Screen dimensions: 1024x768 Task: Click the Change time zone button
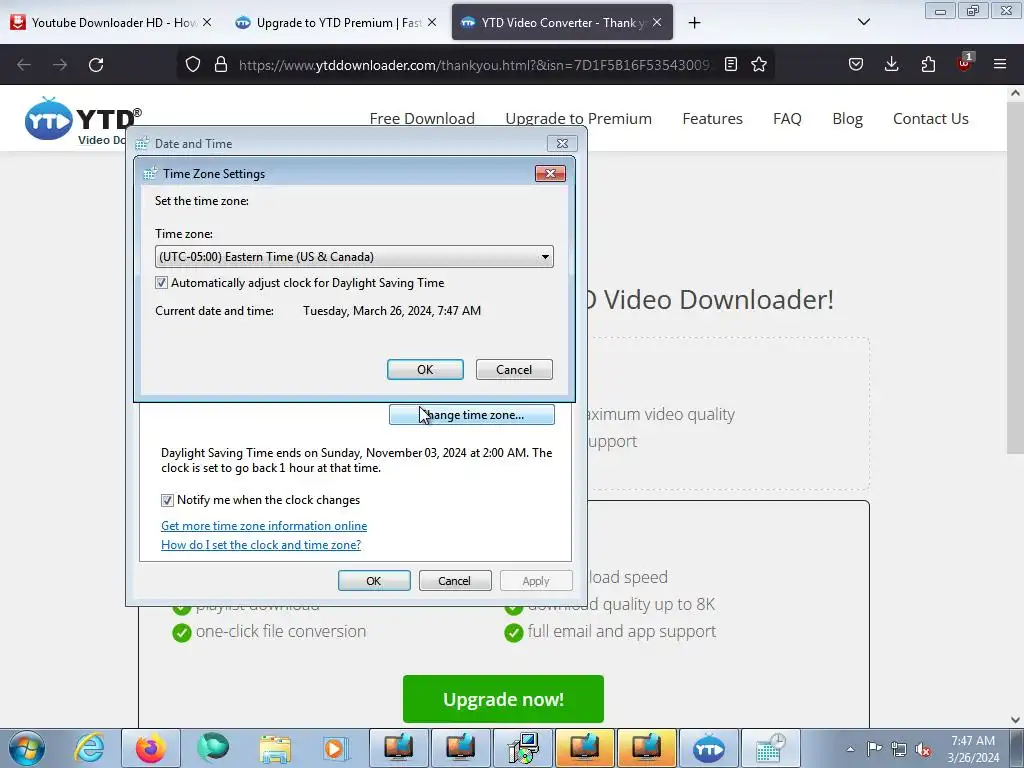click(x=472, y=415)
